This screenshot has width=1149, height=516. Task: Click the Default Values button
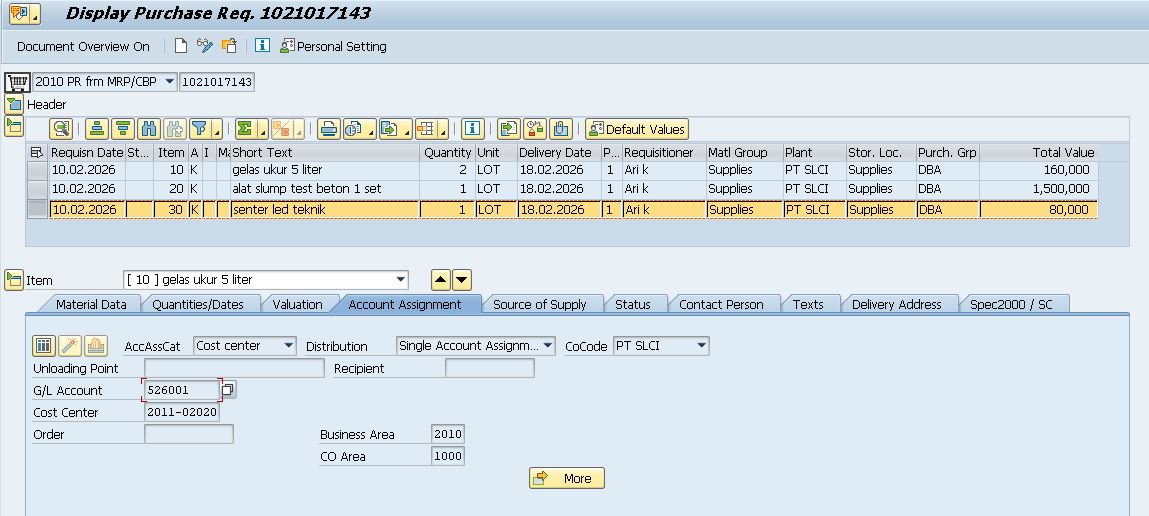[x=637, y=129]
